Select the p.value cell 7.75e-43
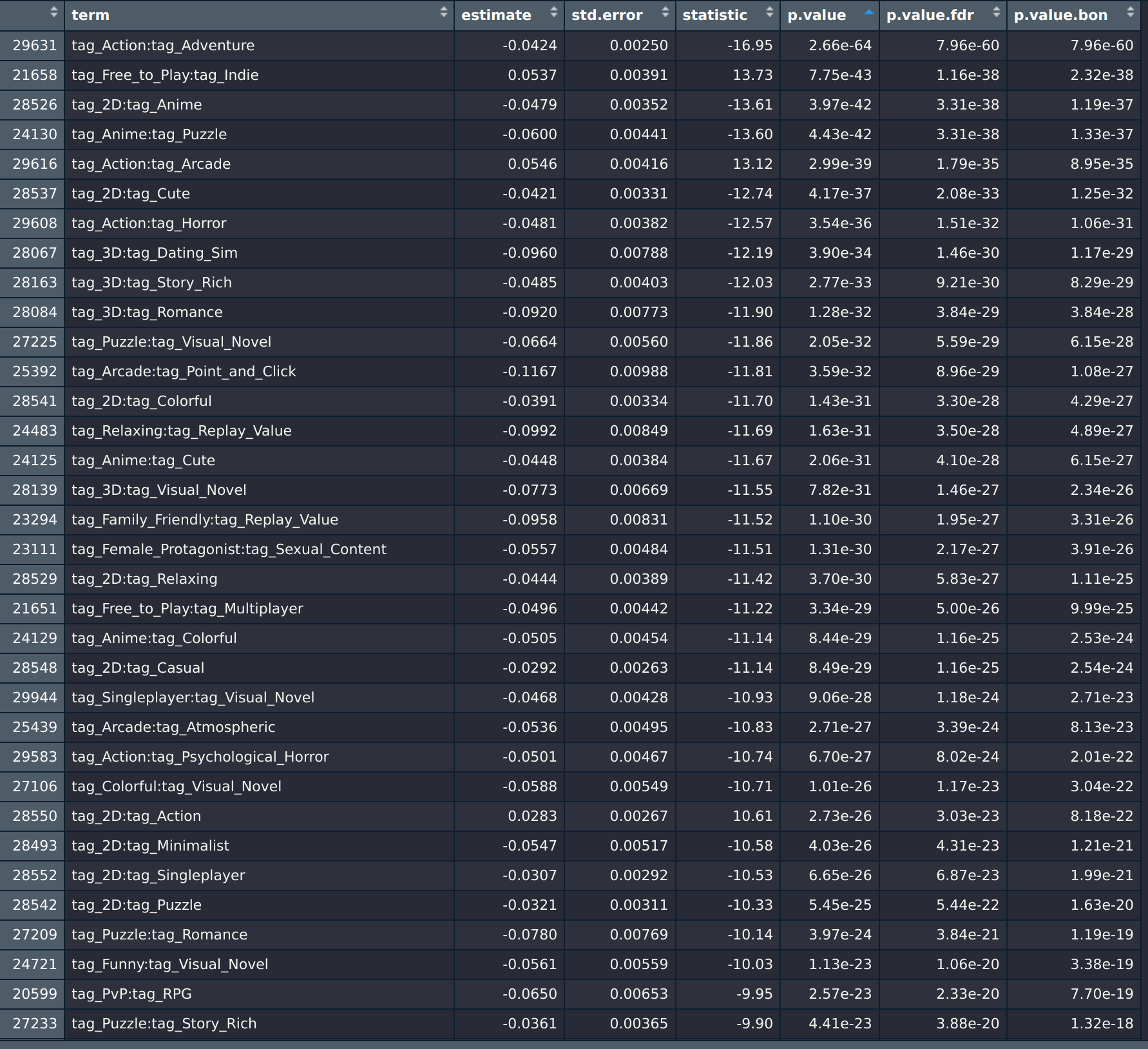 tap(840, 75)
